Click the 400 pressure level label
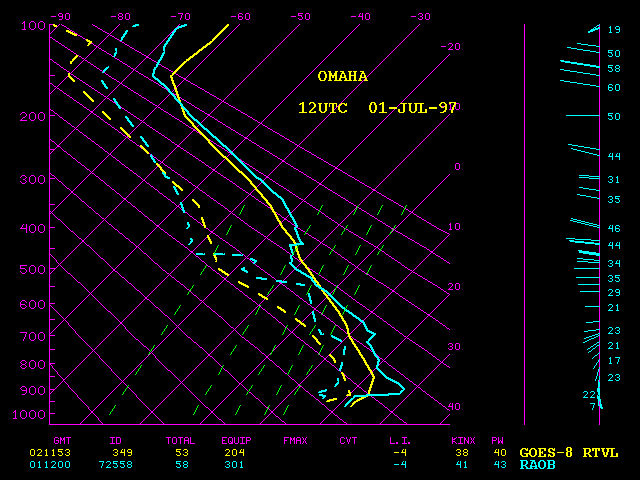 tap(33, 228)
